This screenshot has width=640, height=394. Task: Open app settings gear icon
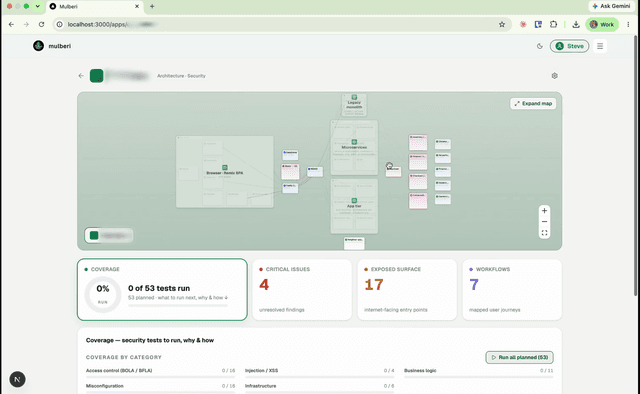(554, 76)
